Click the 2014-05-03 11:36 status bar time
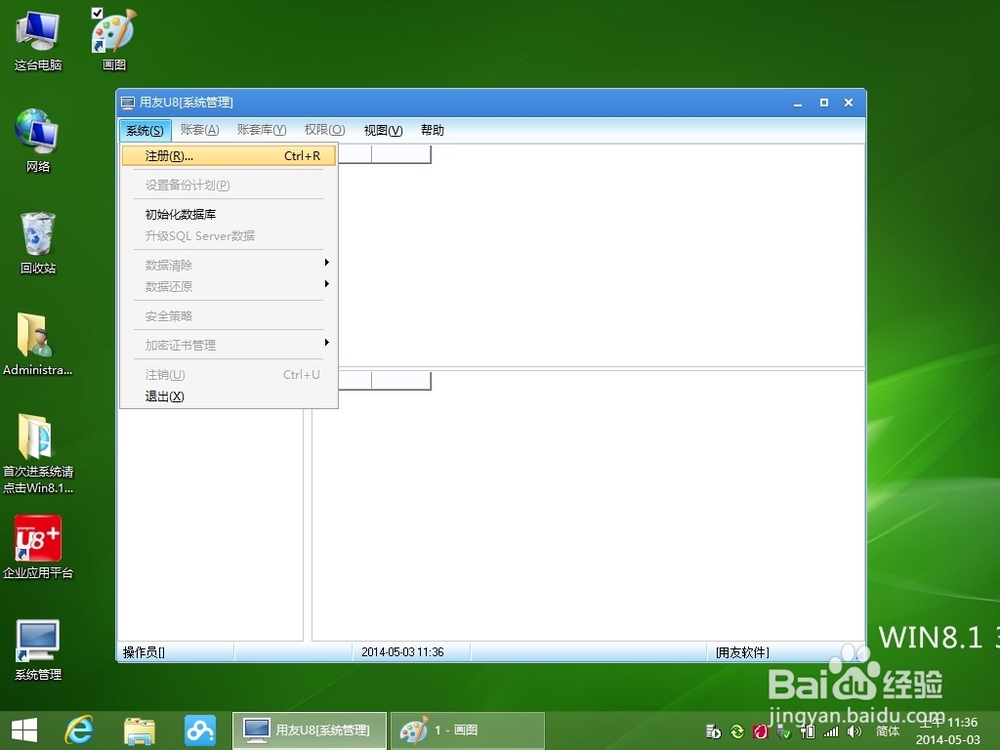 click(402, 652)
